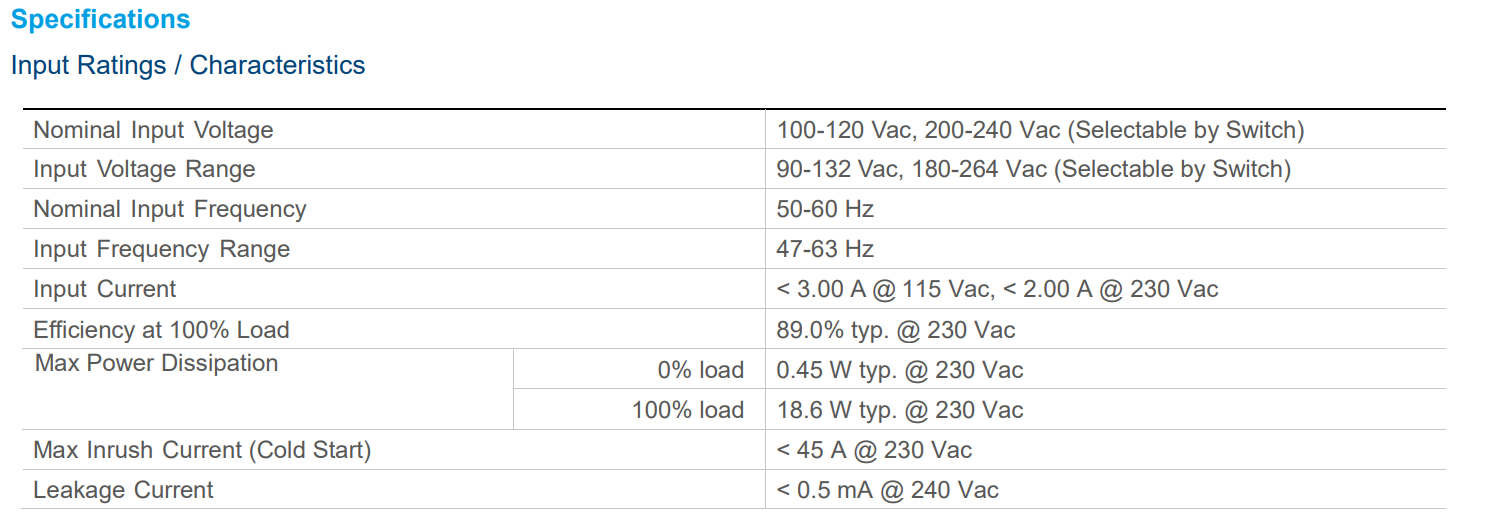The image size is (1489, 517).
Task: Click the Specifications heading
Action: tap(100, 20)
